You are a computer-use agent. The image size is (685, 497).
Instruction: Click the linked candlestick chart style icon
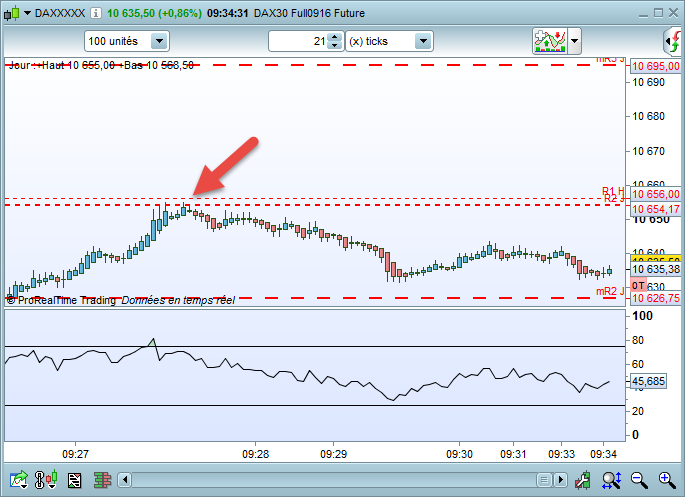[46, 480]
